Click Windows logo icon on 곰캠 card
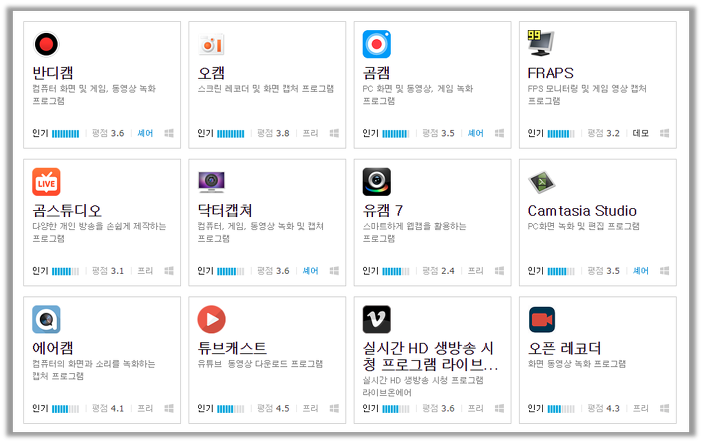This screenshot has height=443, width=702. 499,133
